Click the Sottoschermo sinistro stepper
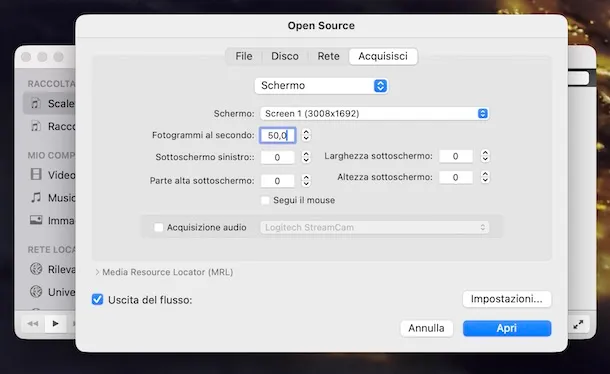 click(x=306, y=157)
